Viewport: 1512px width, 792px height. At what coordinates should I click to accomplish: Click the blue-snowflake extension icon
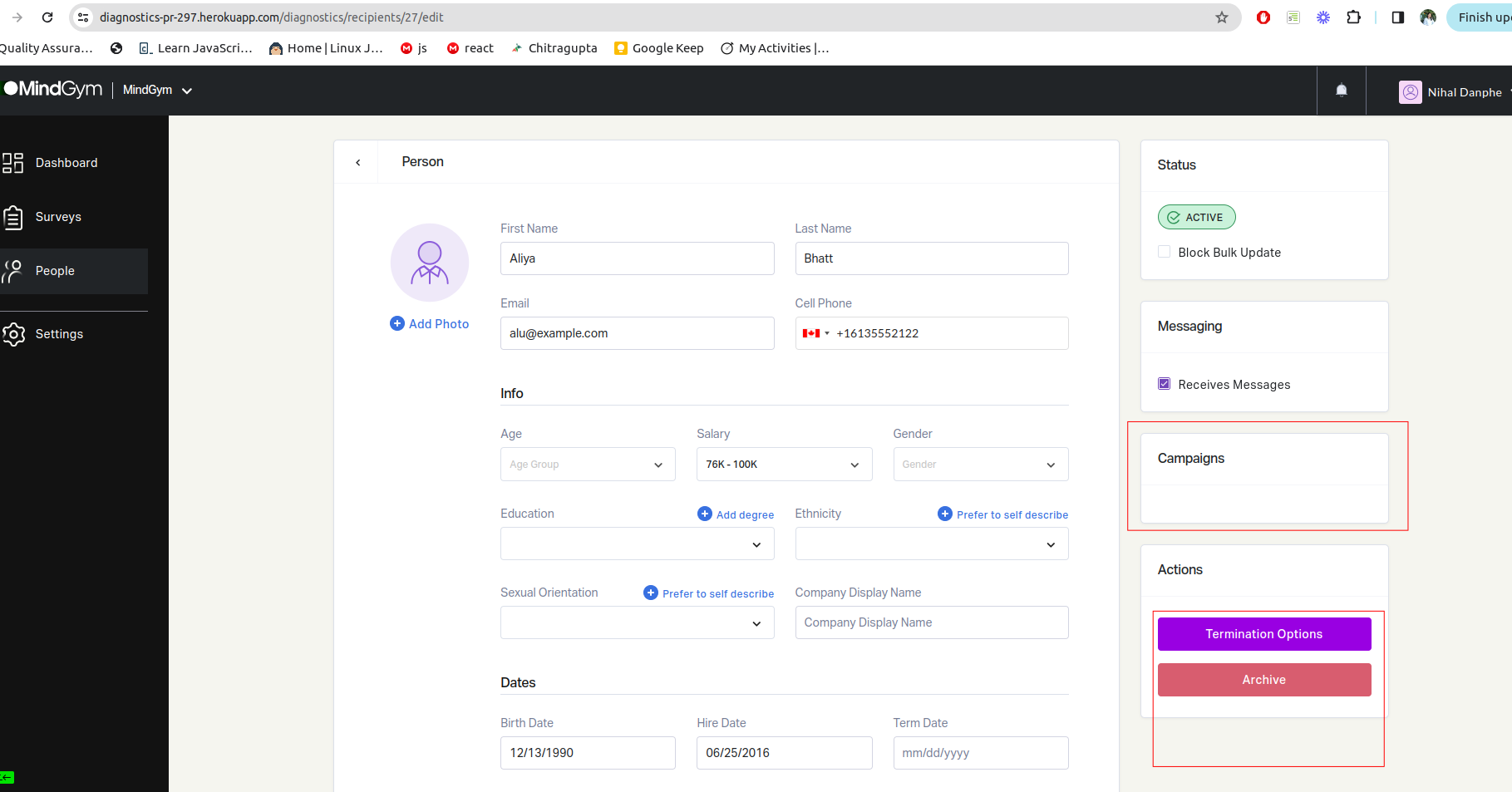coord(1322,17)
